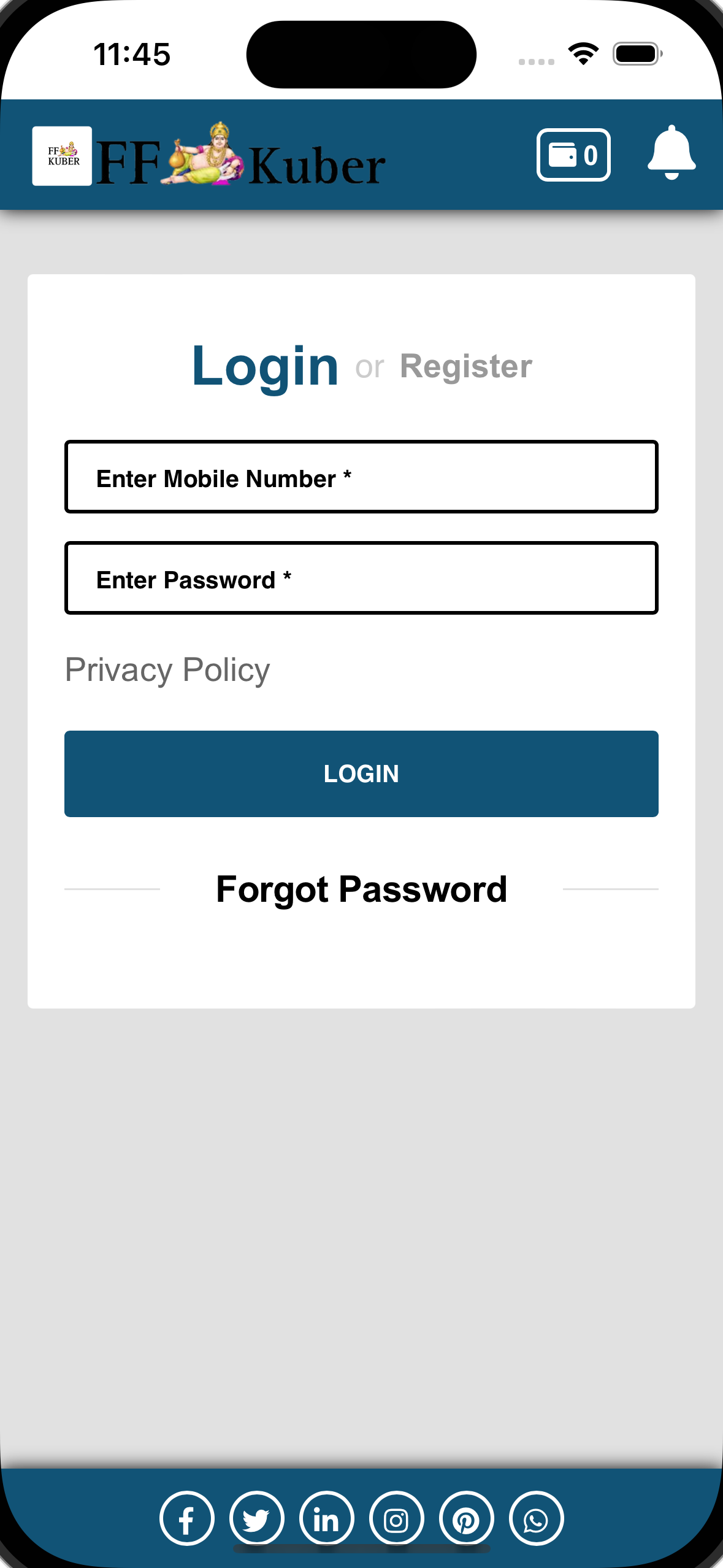
Task: Select the Login heading tab
Action: point(265,366)
